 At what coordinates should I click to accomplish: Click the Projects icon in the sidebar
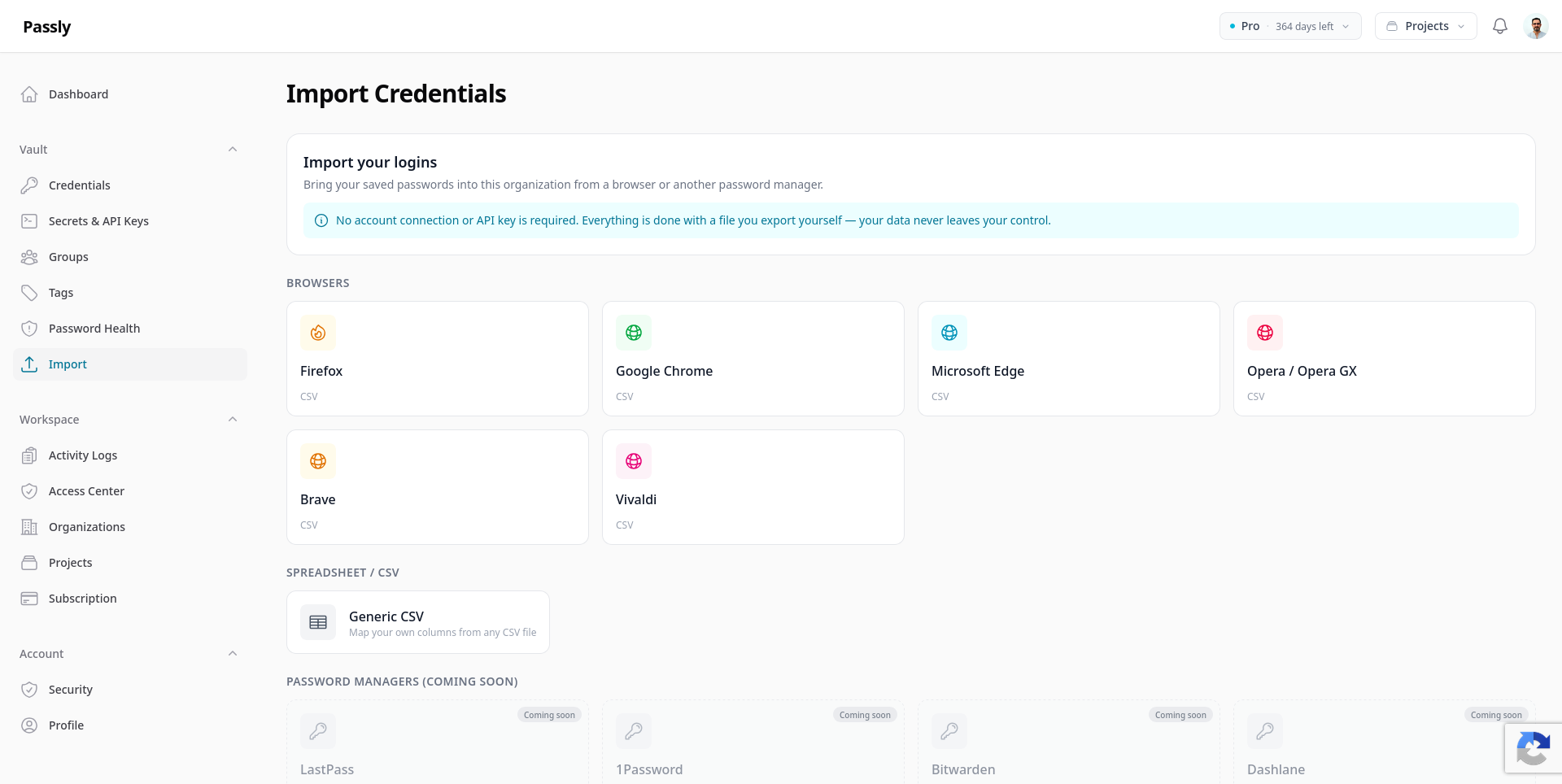tap(29, 563)
